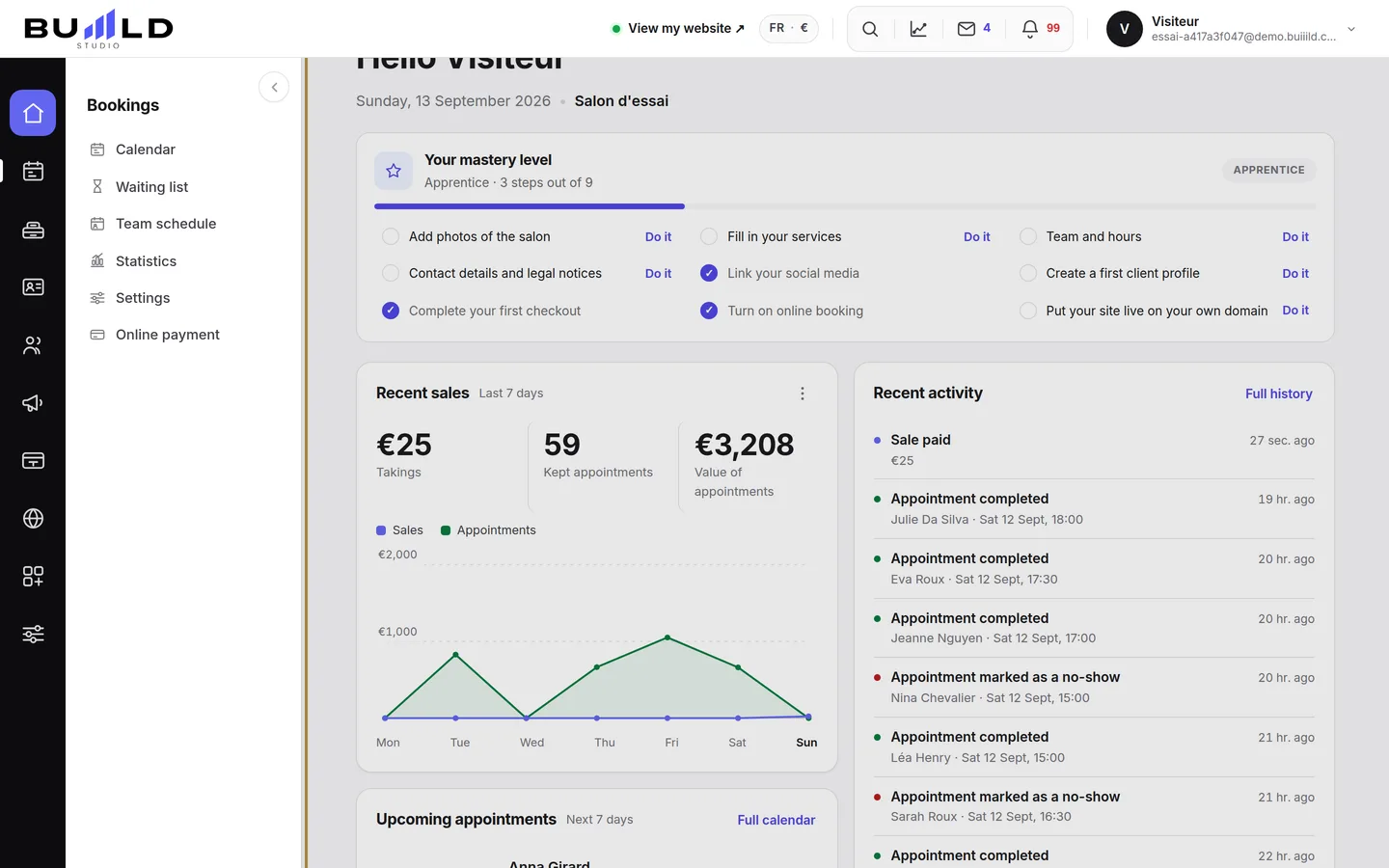Toggle the Appointments legend swatch on the chart
The width and height of the screenshot is (1389, 868).
pyautogui.click(x=446, y=530)
